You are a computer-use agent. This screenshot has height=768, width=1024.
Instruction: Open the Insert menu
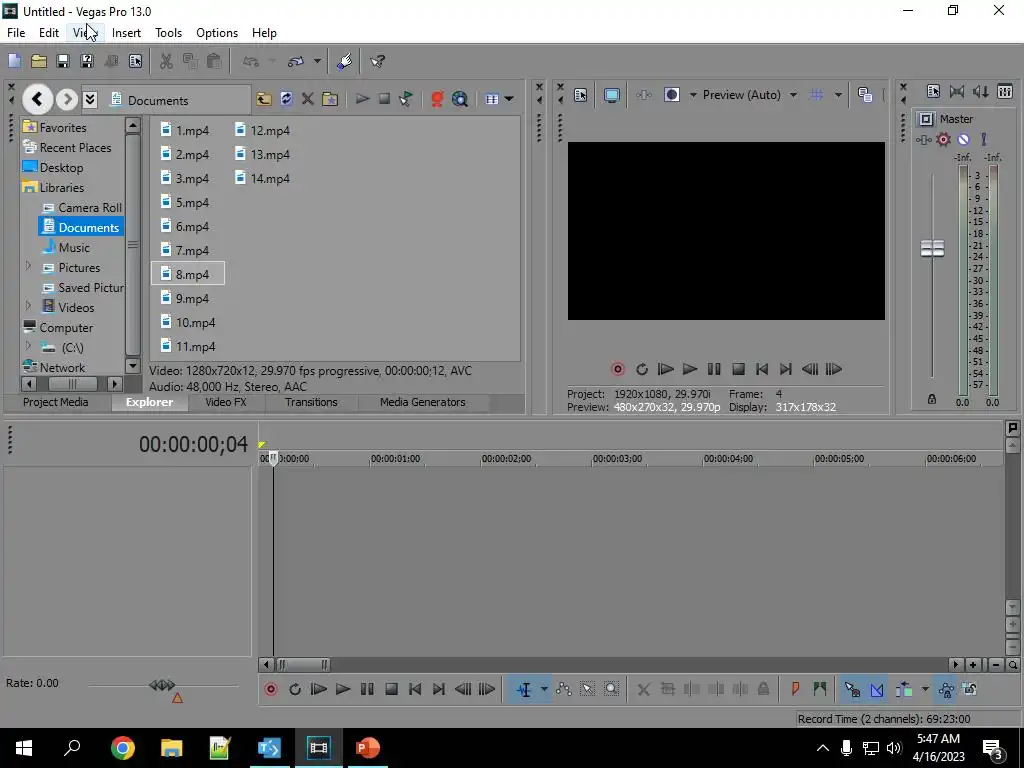click(126, 33)
